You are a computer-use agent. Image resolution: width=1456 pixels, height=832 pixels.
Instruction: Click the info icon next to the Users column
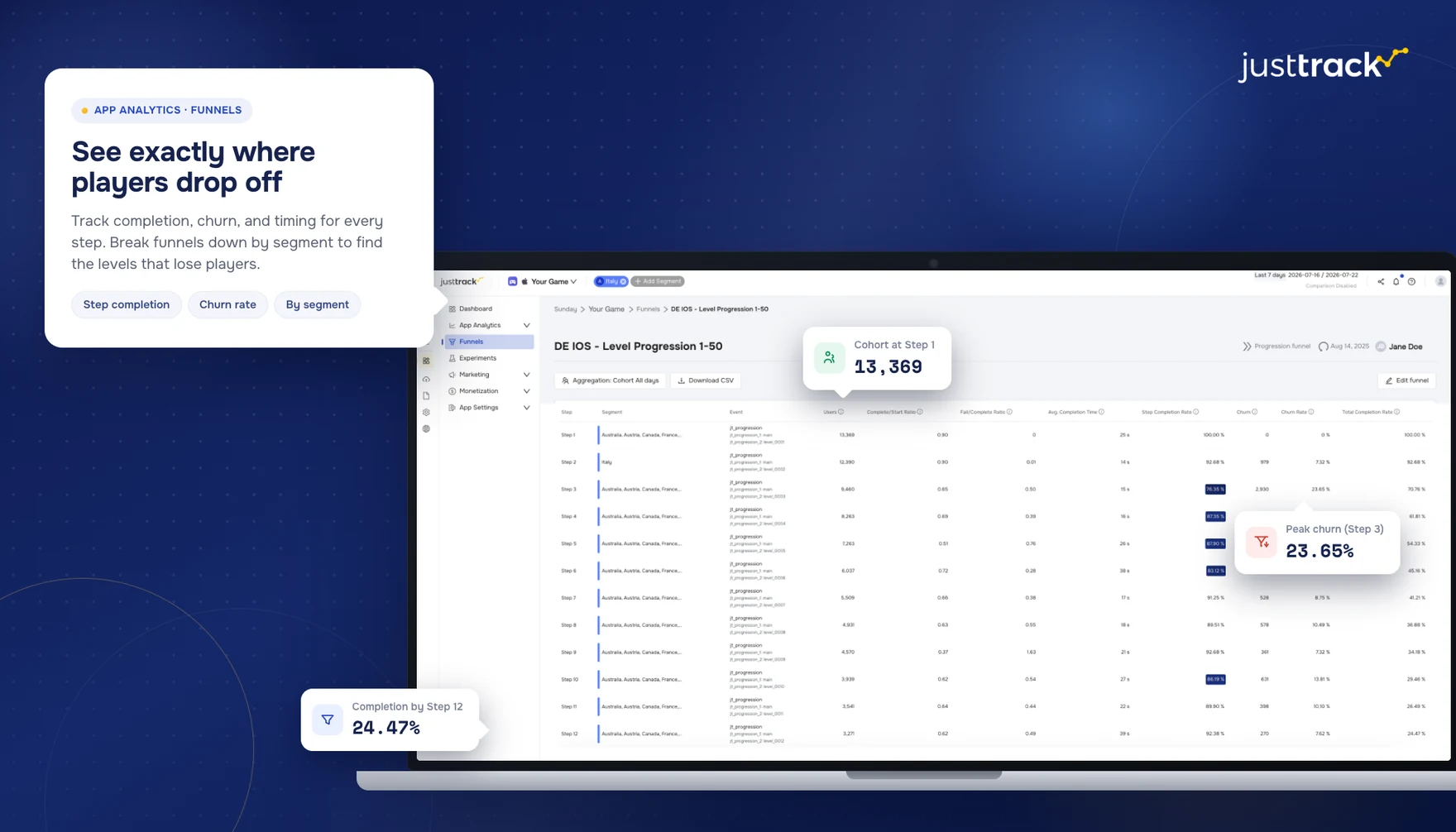coord(841,412)
